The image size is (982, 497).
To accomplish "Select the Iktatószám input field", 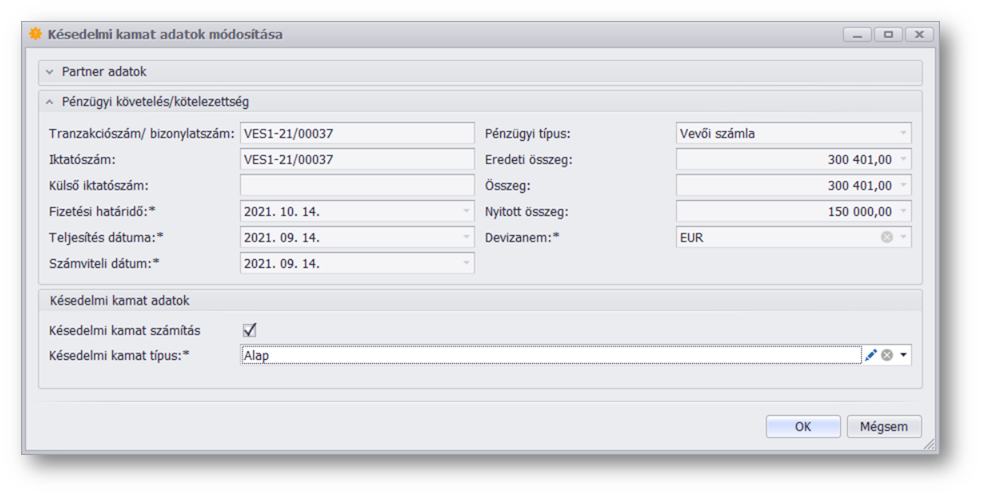I will (x=357, y=160).
